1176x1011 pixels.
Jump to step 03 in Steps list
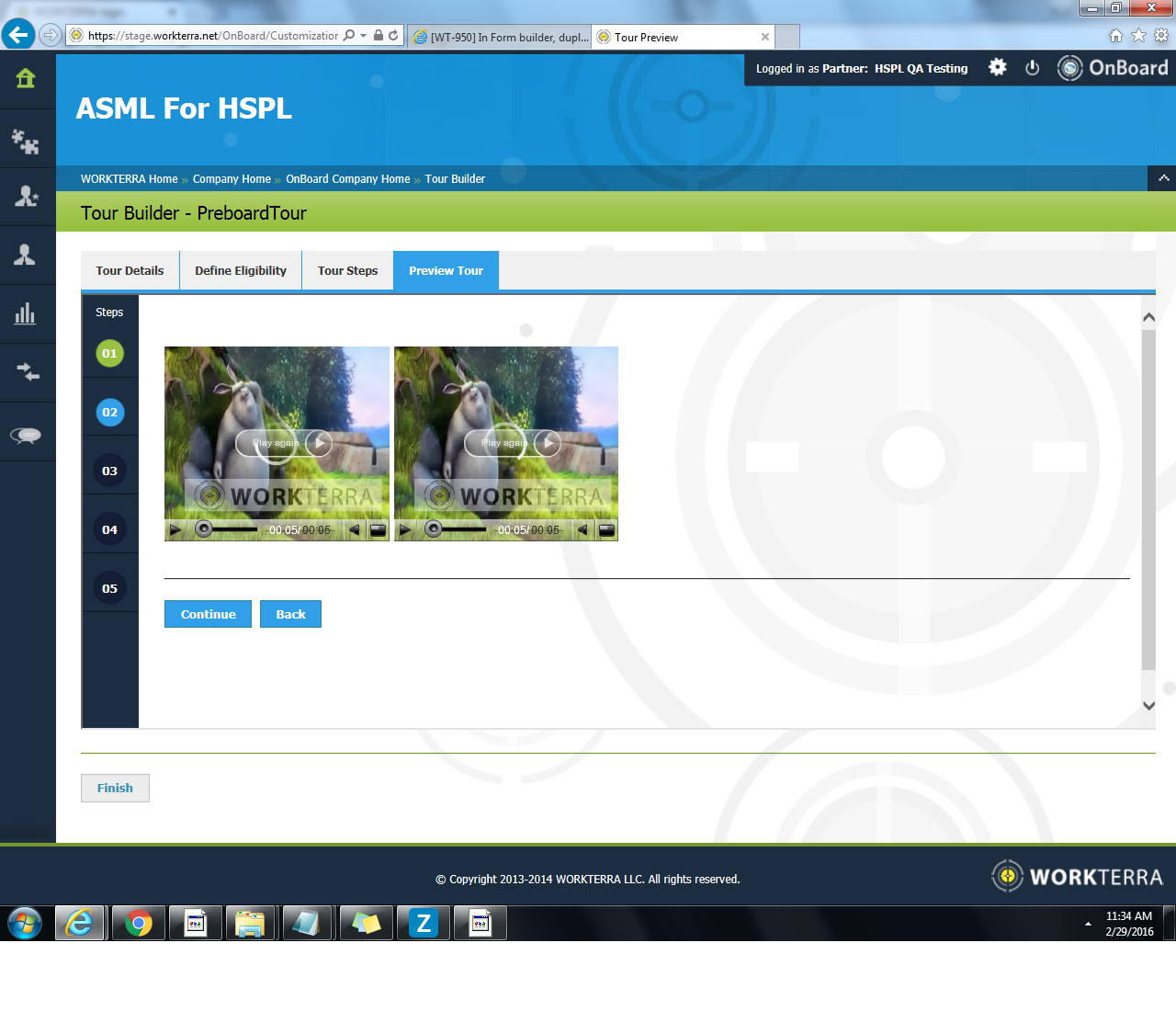109,471
